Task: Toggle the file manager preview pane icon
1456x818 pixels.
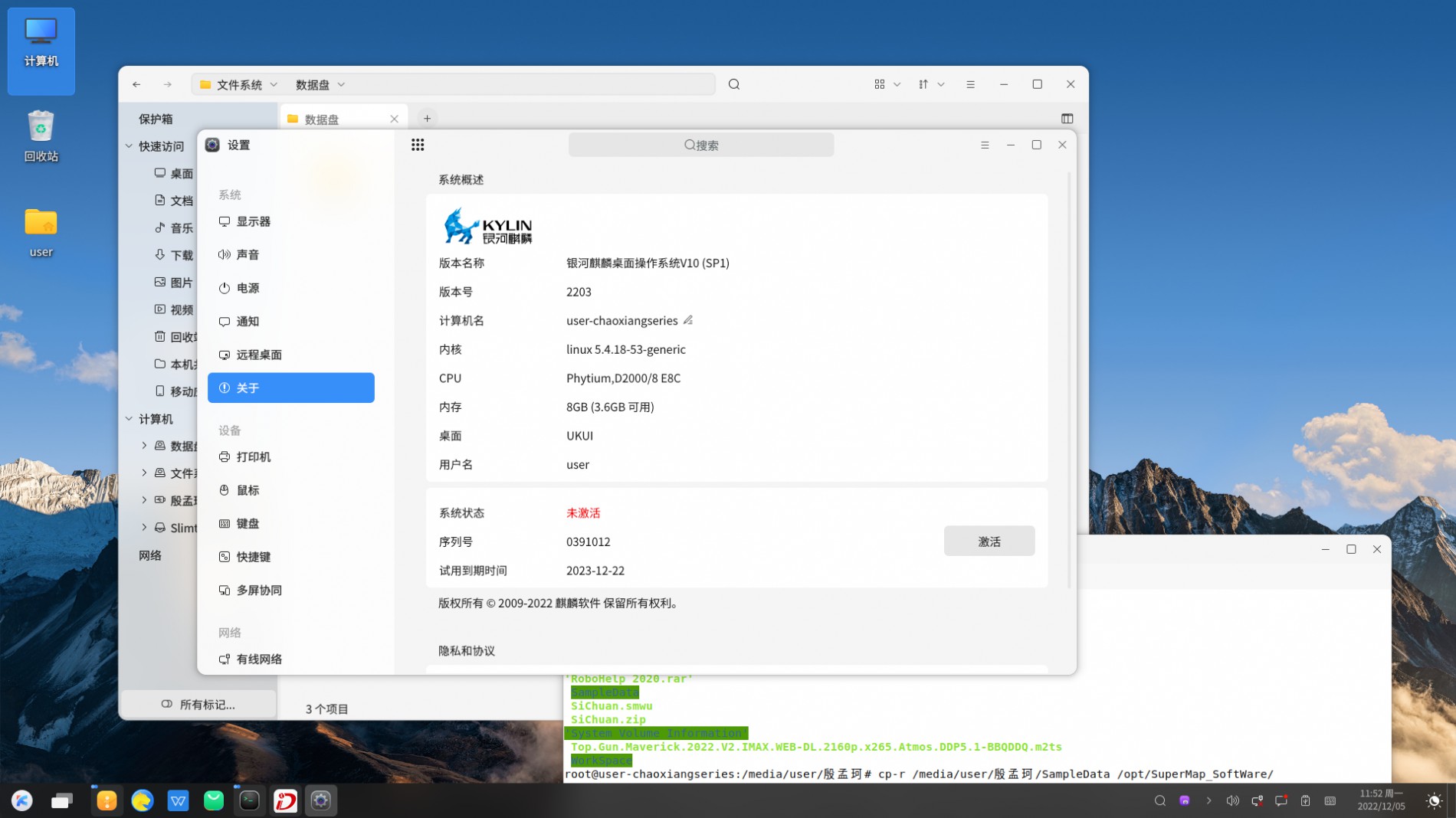Action: click(x=1067, y=118)
